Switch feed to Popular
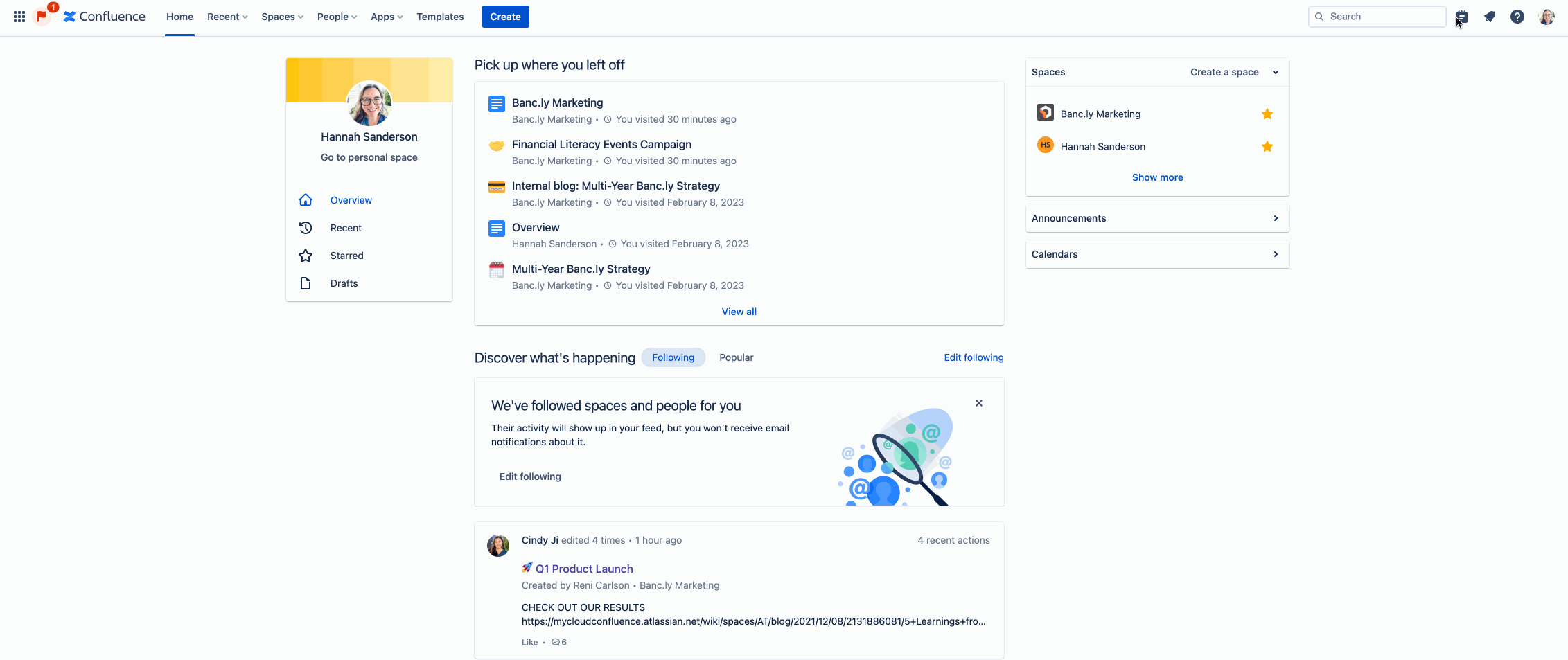This screenshot has height=660, width=1568. click(x=736, y=357)
